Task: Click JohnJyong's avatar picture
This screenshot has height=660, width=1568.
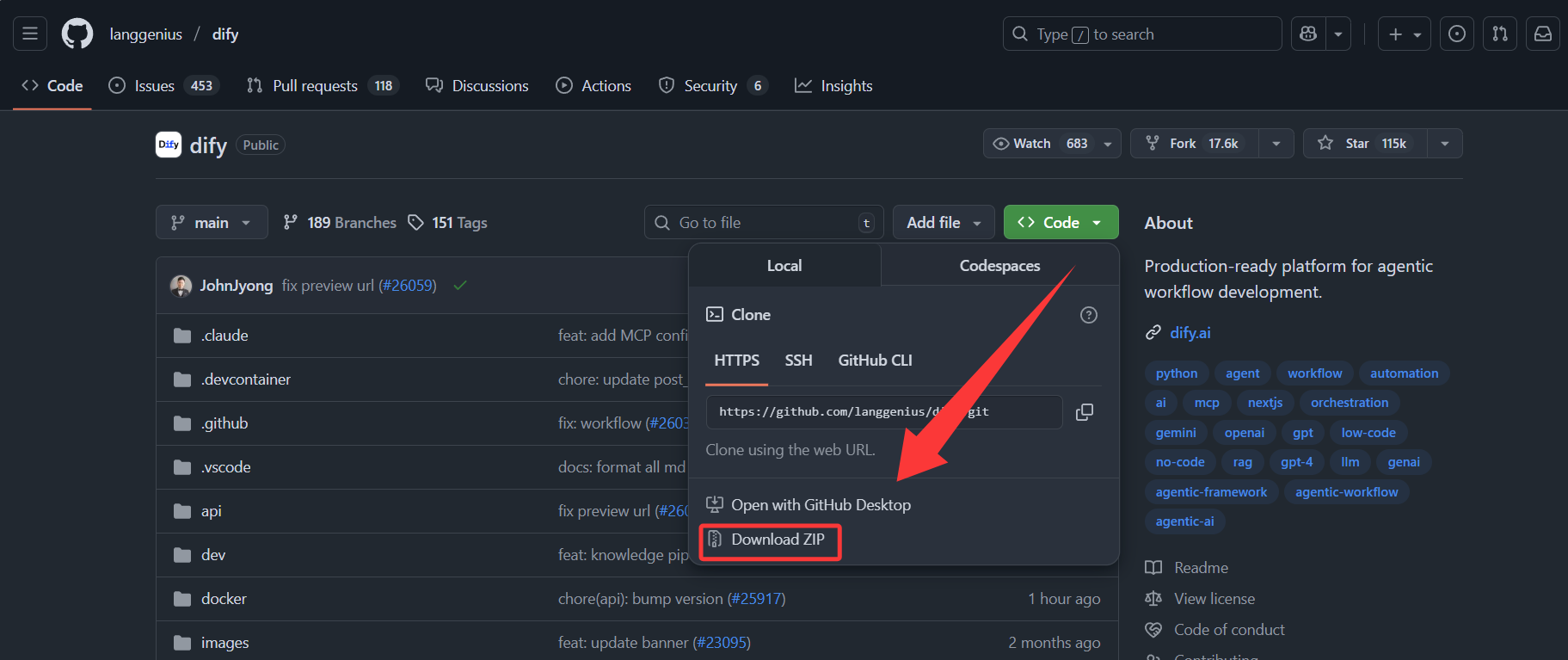Action: [181, 286]
